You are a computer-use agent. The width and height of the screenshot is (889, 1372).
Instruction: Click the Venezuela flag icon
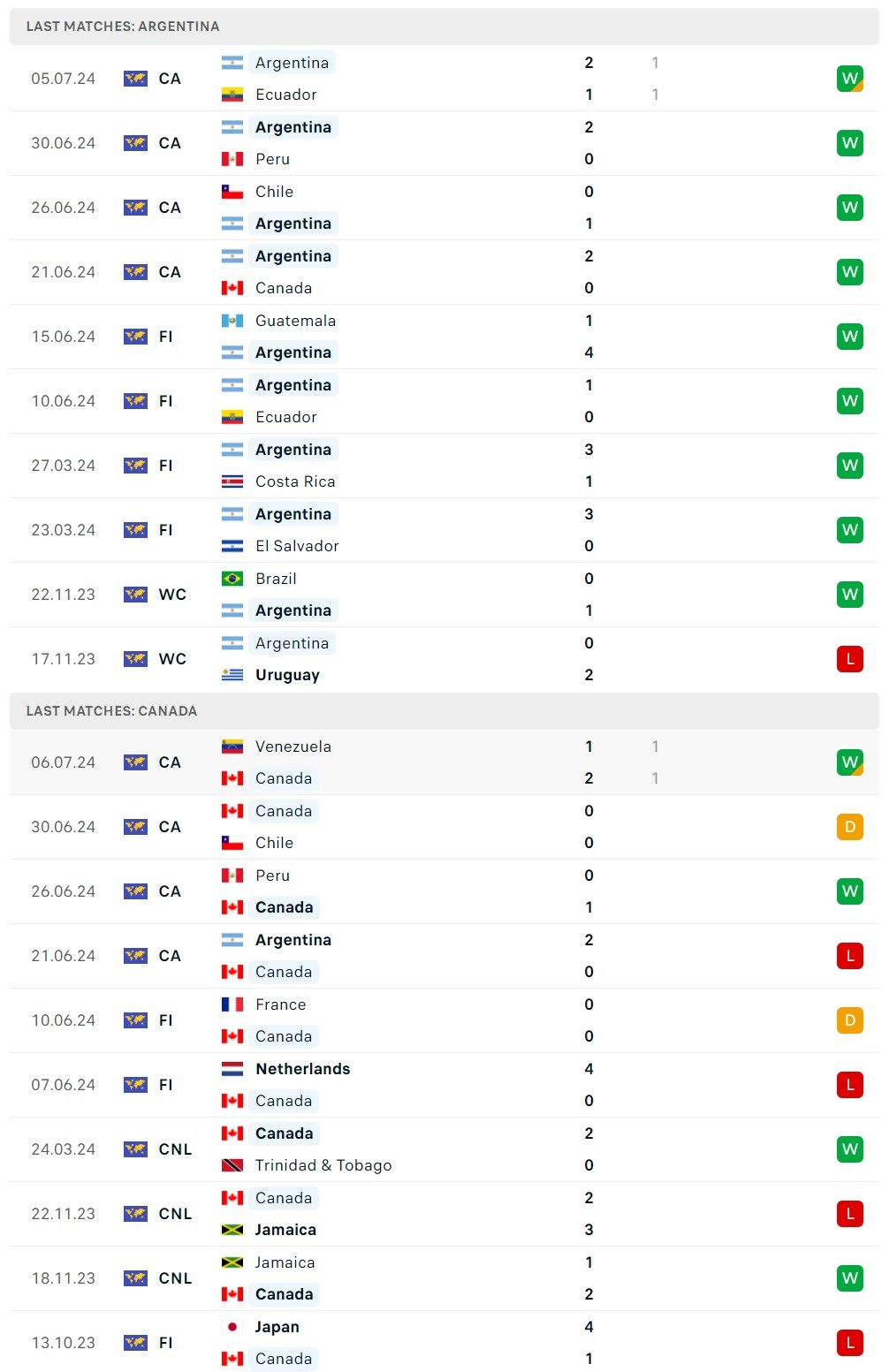pyautogui.click(x=232, y=747)
